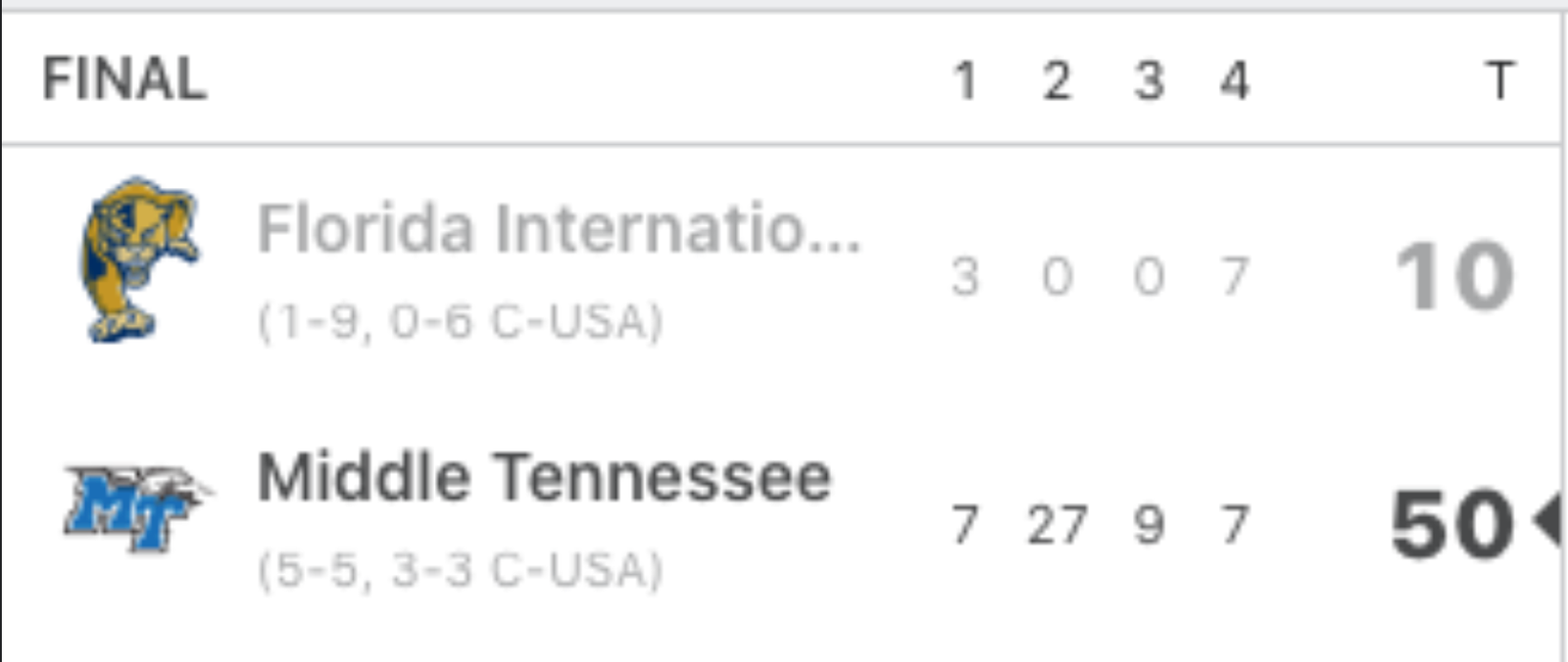Click the winner arrow beside 50
The image size is (1568, 662).
click(1547, 522)
